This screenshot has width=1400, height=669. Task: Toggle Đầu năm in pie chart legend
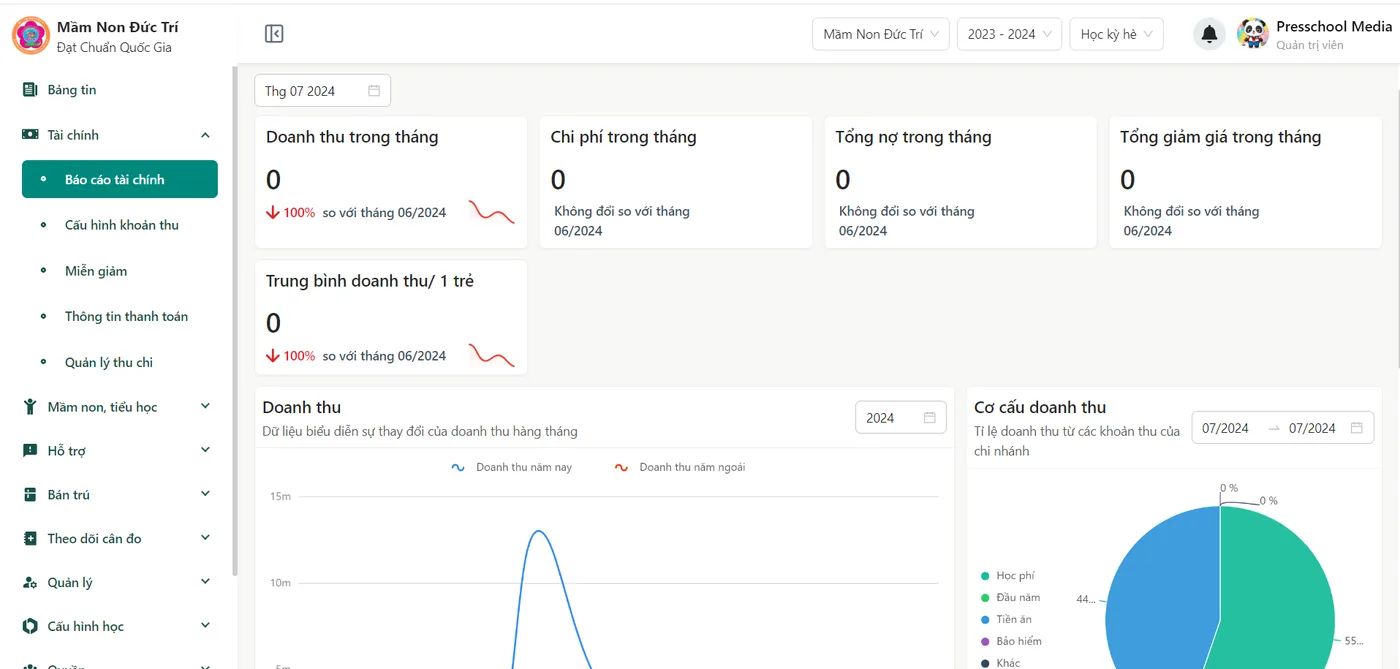1011,598
